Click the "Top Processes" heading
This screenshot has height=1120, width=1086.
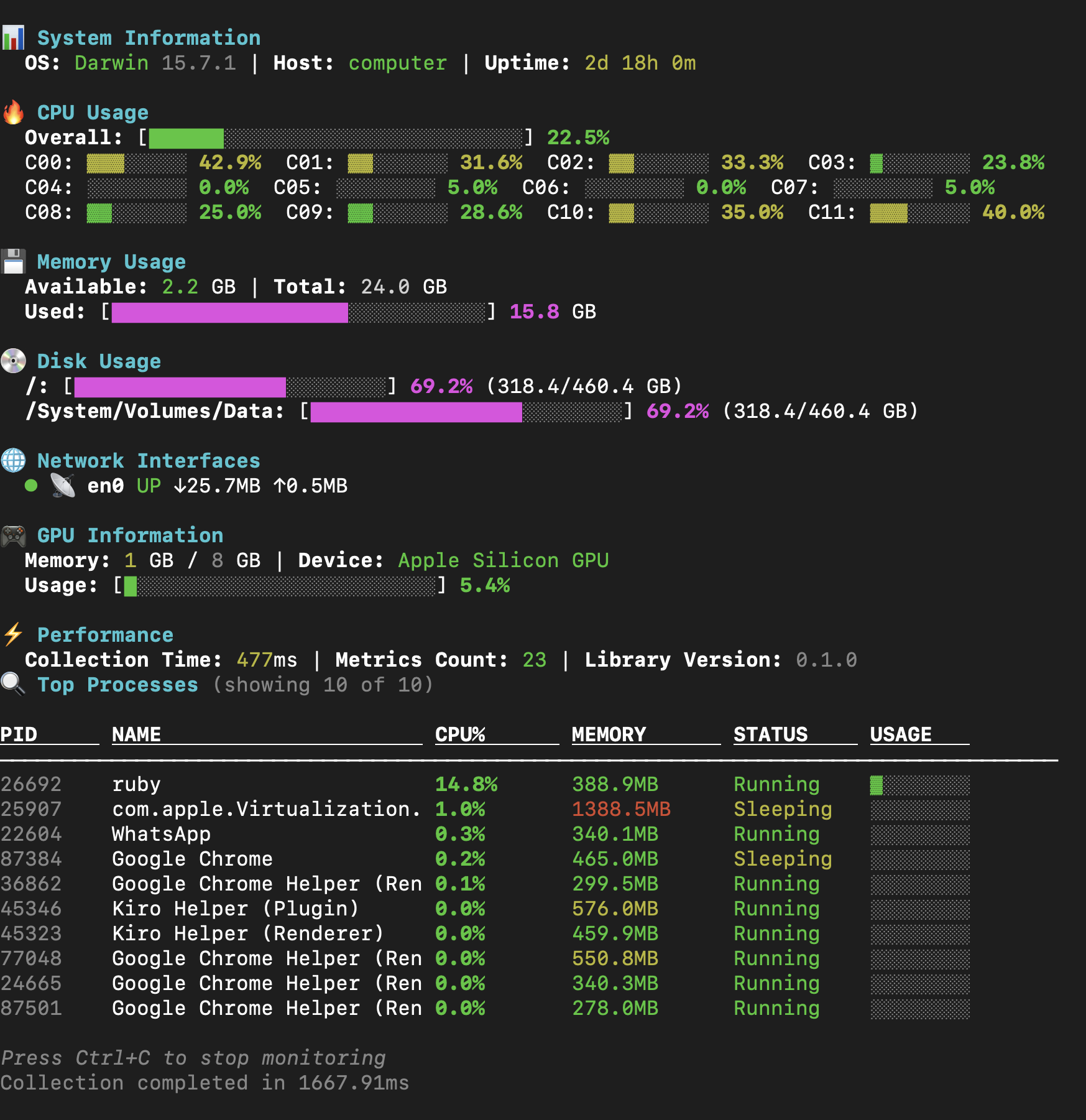click(x=118, y=685)
